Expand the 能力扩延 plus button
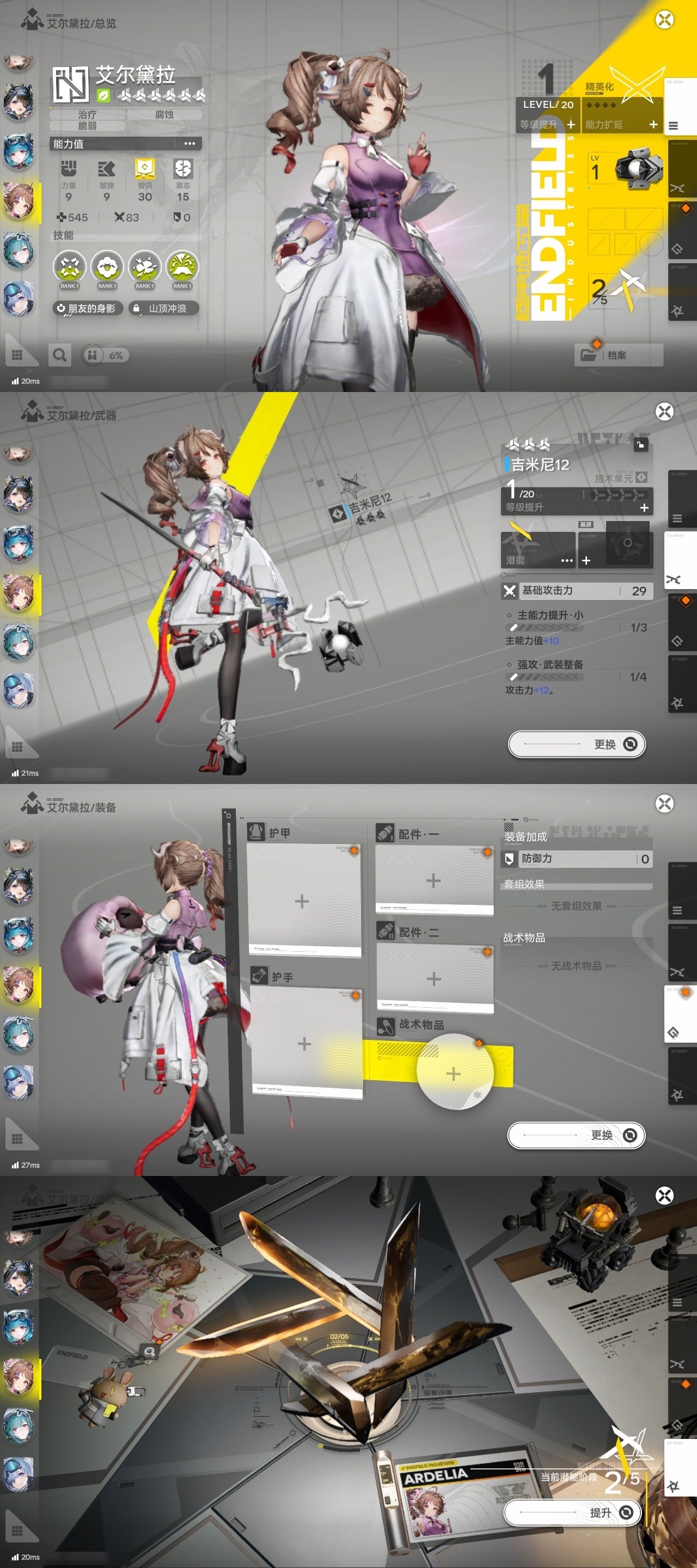 pyautogui.click(x=653, y=124)
